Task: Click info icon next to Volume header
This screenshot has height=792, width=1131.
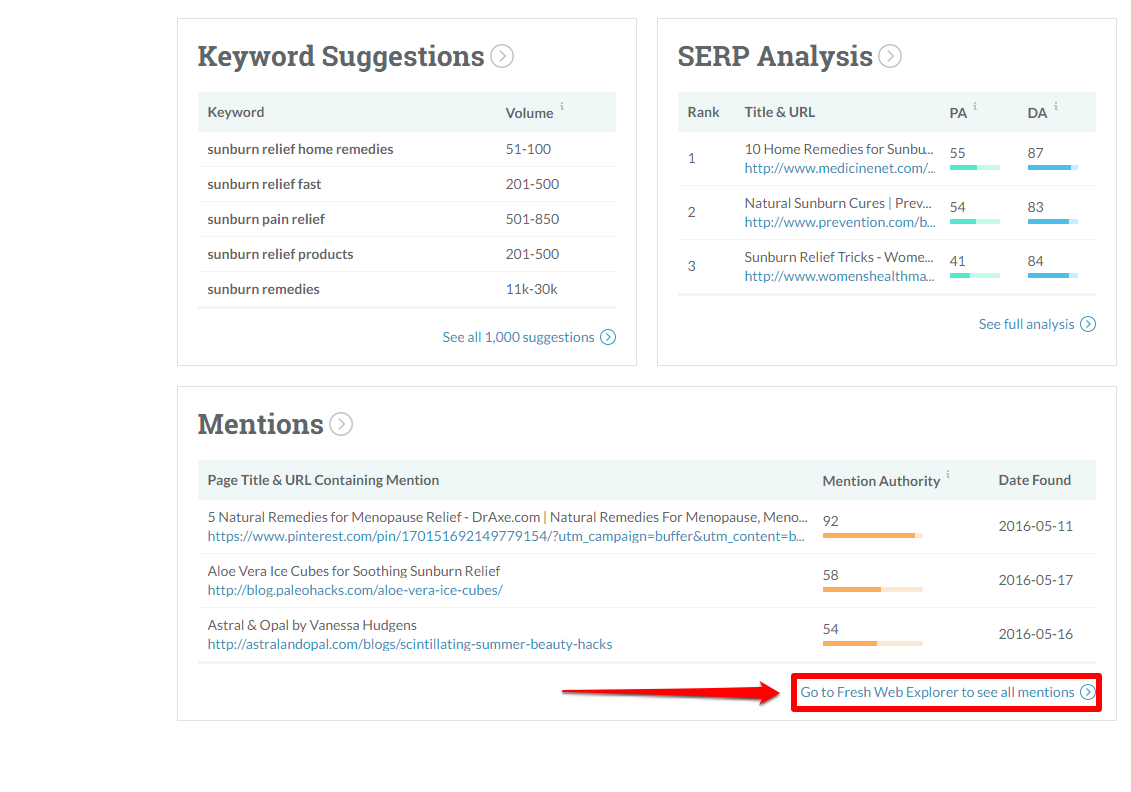Action: pyautogui.click(x=562, y=106)
